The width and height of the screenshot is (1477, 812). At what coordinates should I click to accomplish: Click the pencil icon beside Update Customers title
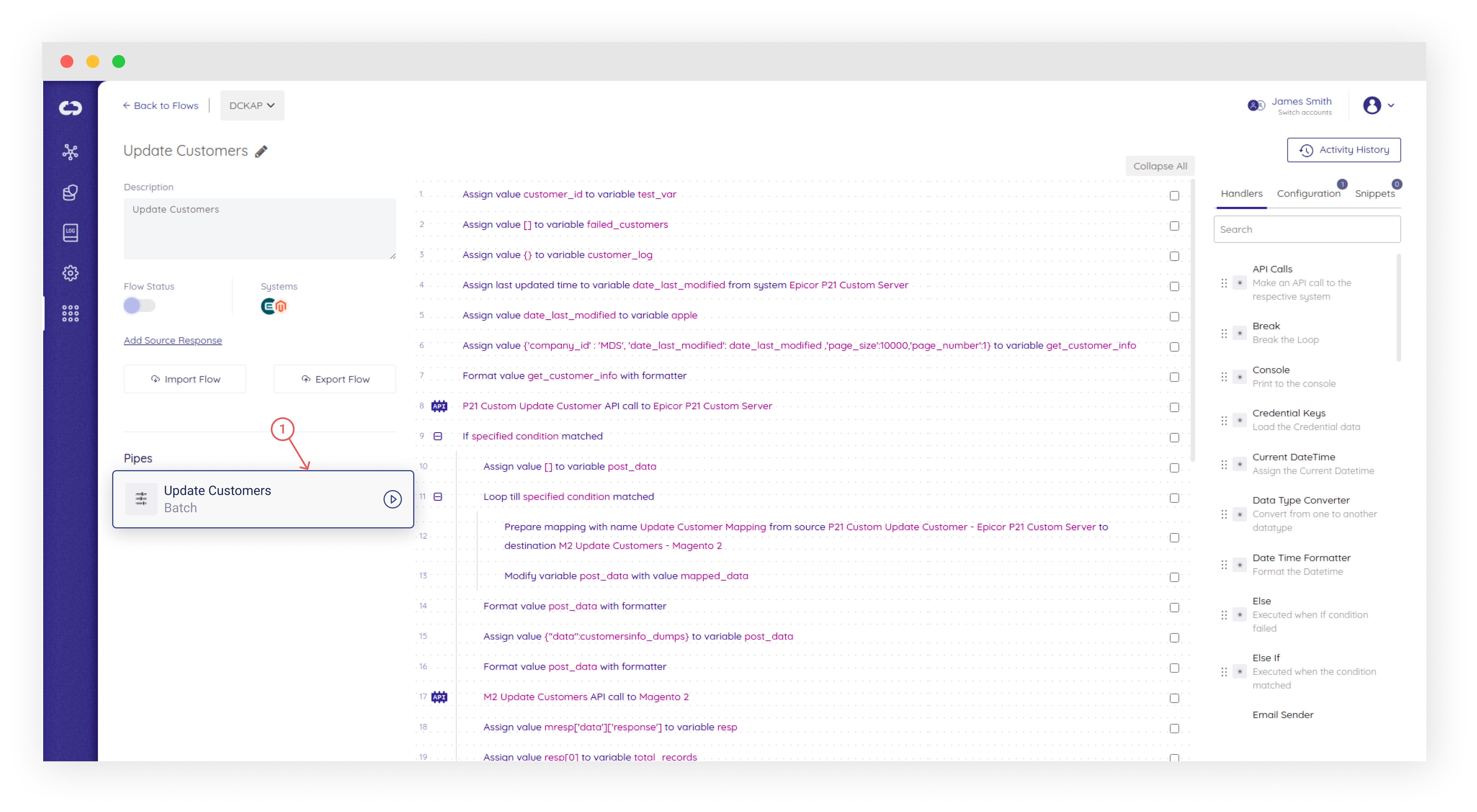point(261,151)
